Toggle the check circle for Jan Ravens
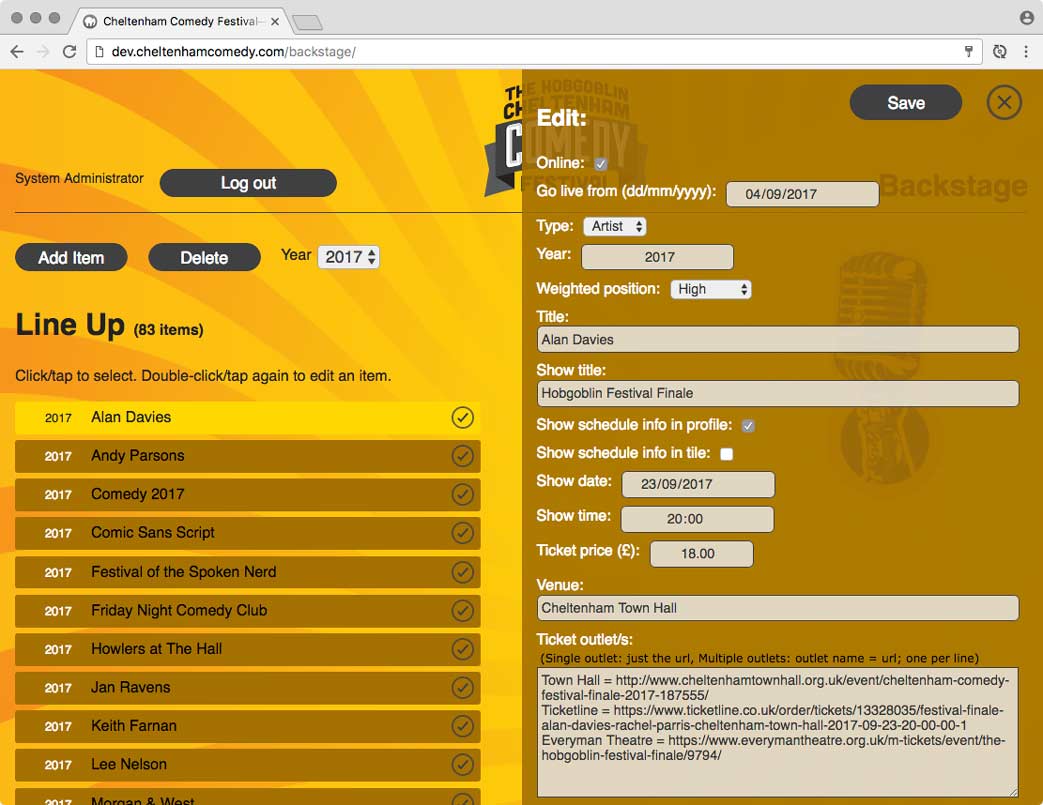The width and height of the screenshot is (1043, 805). tap(462, 688)
